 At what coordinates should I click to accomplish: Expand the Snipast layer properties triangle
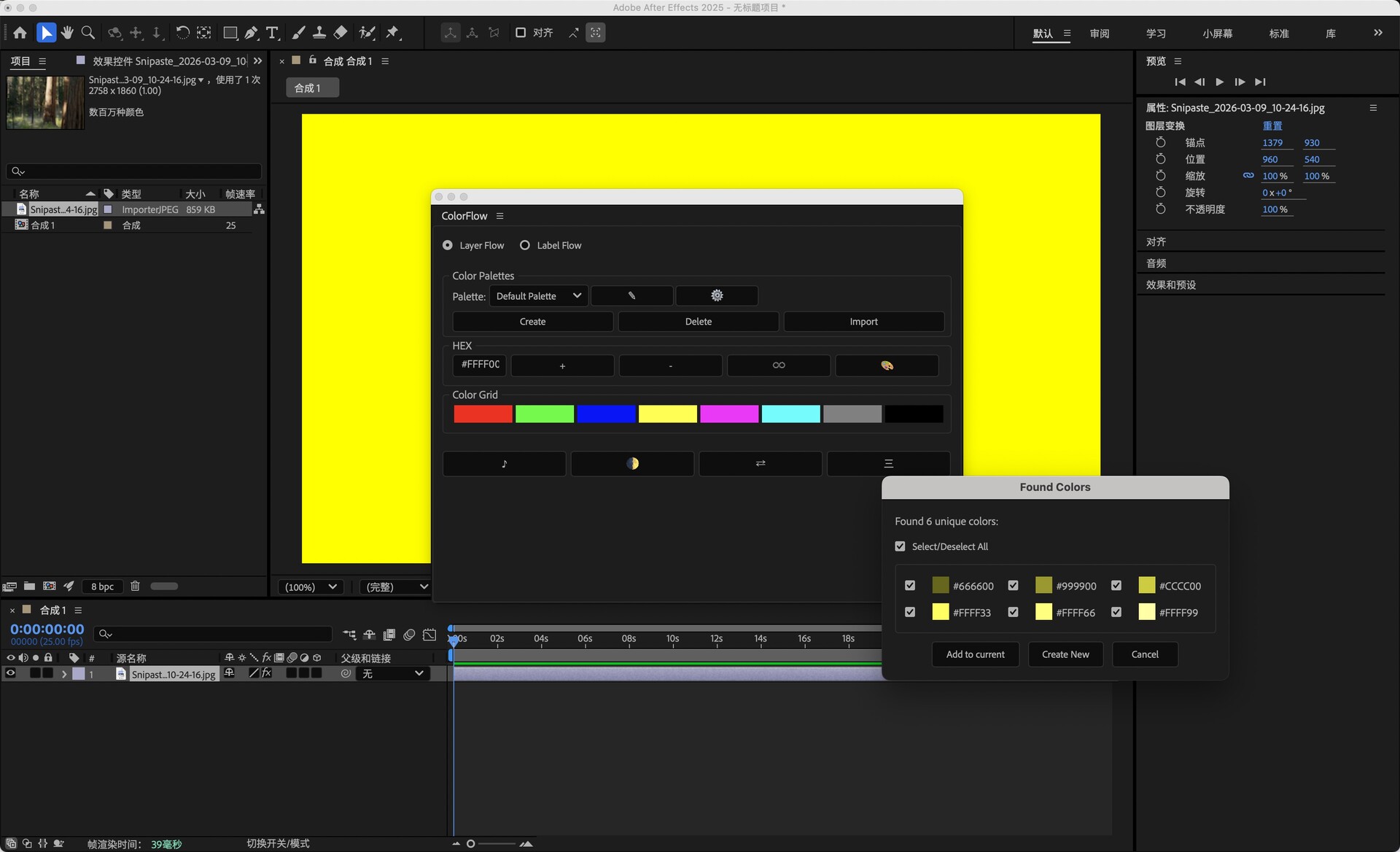64,674
